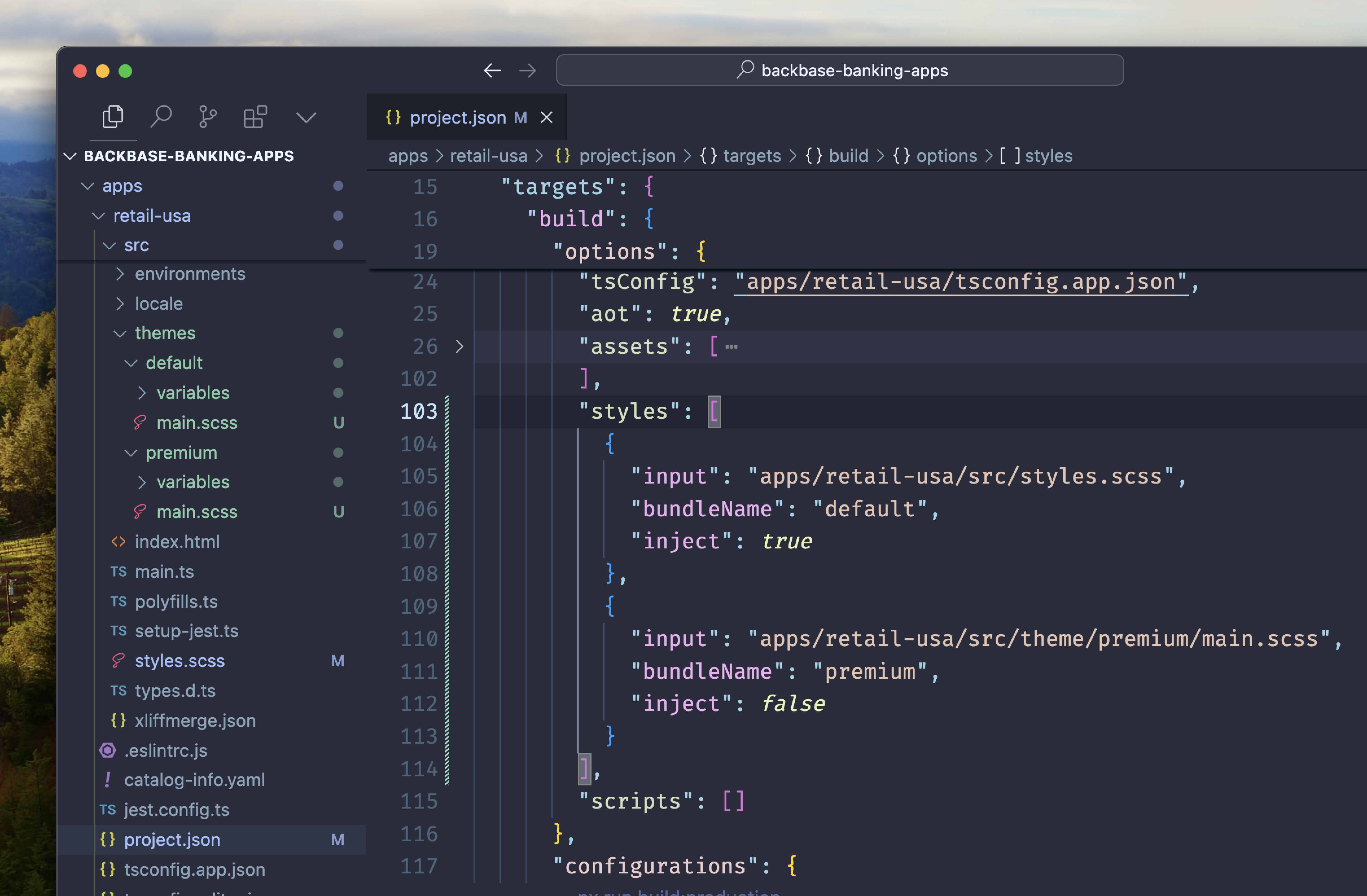Click the TS icon beside main.ts
The height and width of the screenshot is (896, 1367).
coord(118,572)
